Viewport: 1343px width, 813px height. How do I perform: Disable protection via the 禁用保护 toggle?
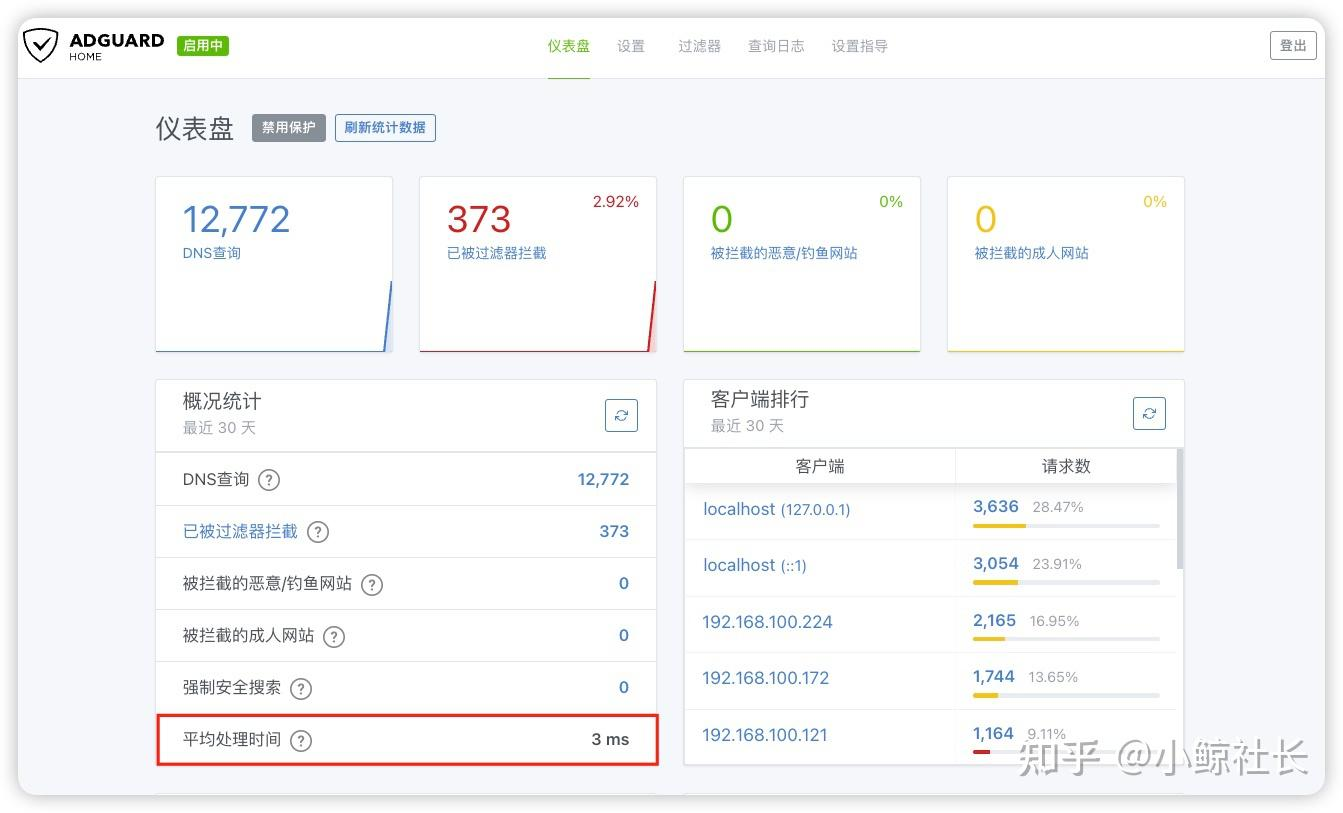(x=288, y=127)
